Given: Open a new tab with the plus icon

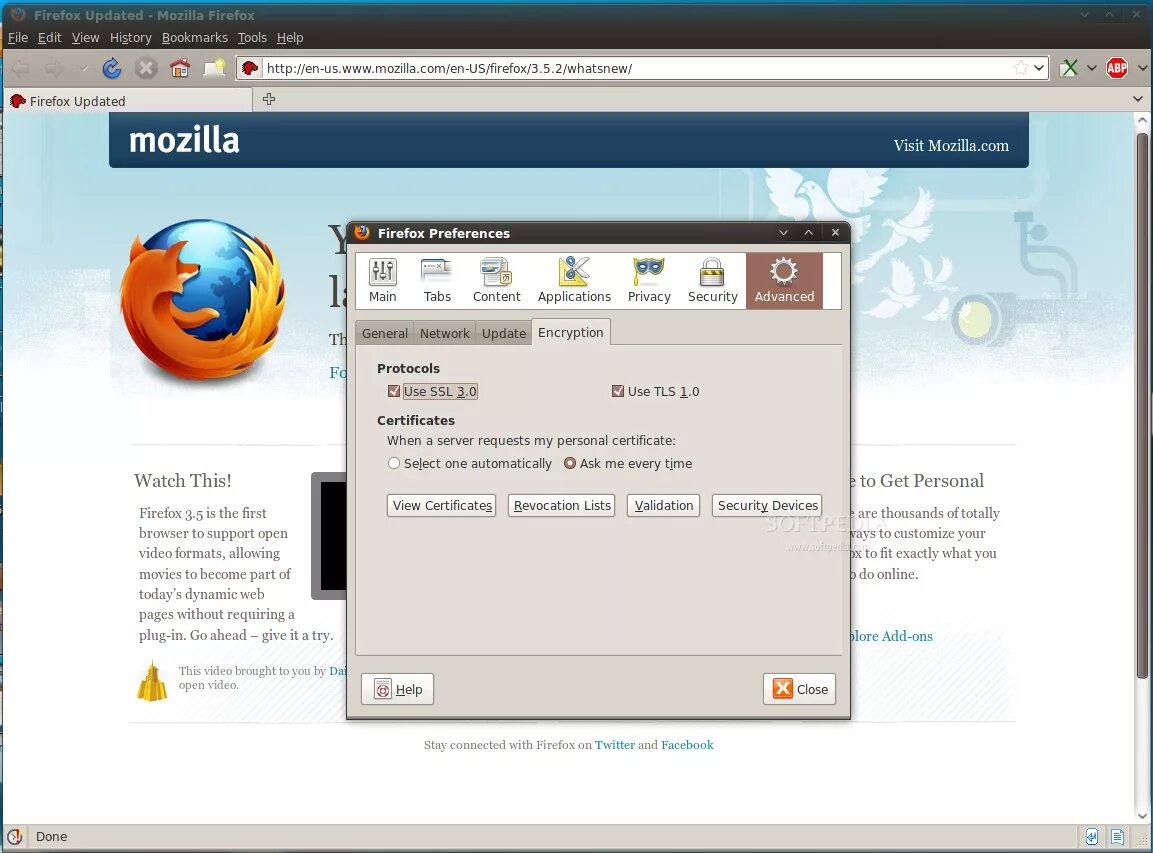Looking at the screenshot, I should tap(269, 99).
